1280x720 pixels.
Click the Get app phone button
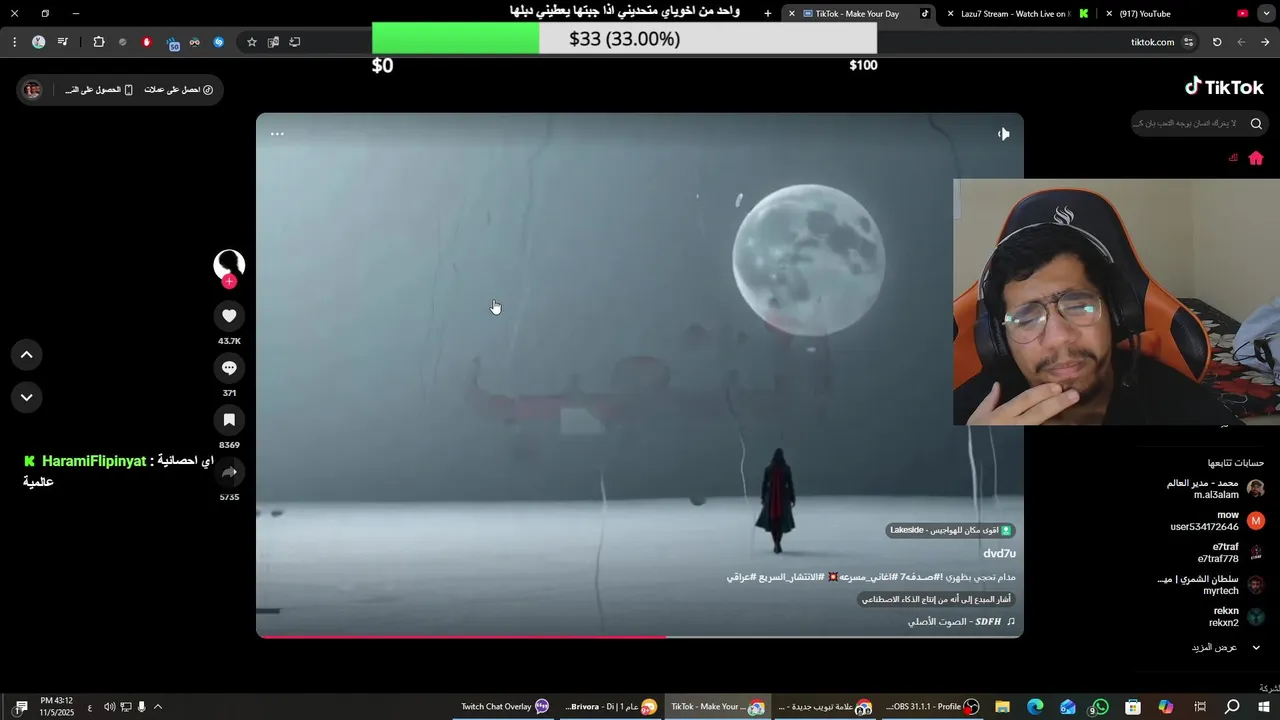click(x=100, y=90)
